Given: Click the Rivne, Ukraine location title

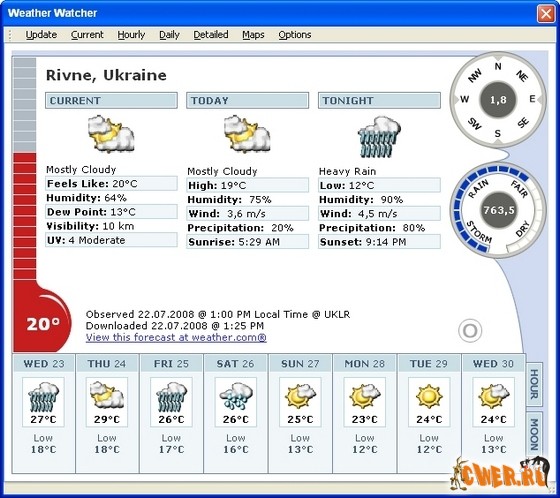Looking at the screenshot, I should 106,75.
